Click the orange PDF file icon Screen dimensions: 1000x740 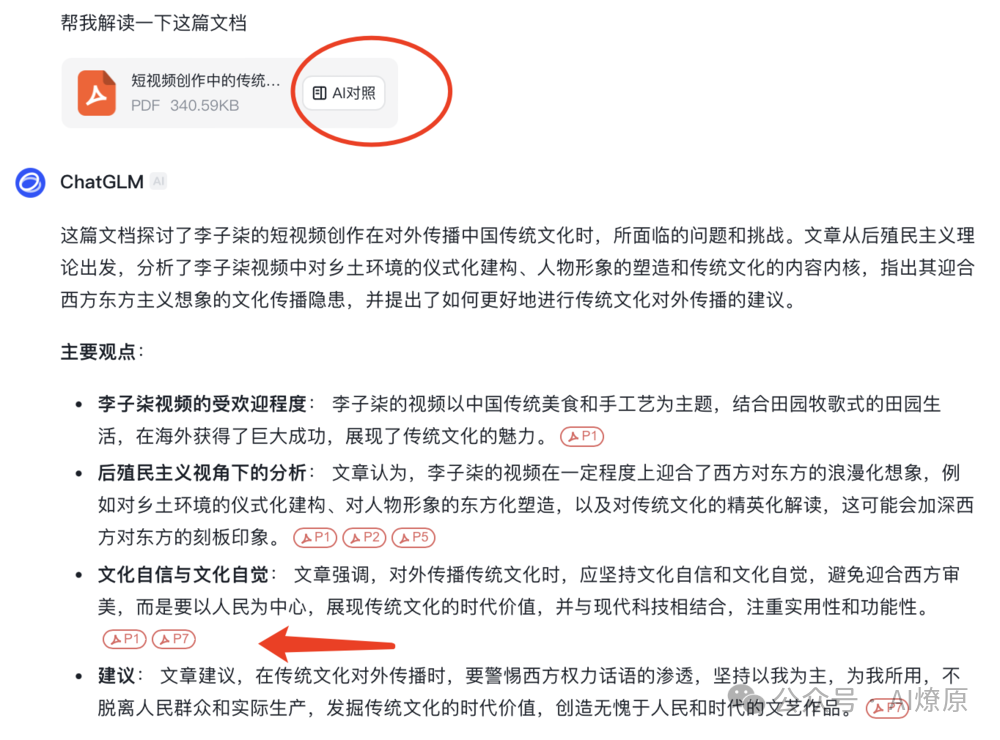(96, 93)
